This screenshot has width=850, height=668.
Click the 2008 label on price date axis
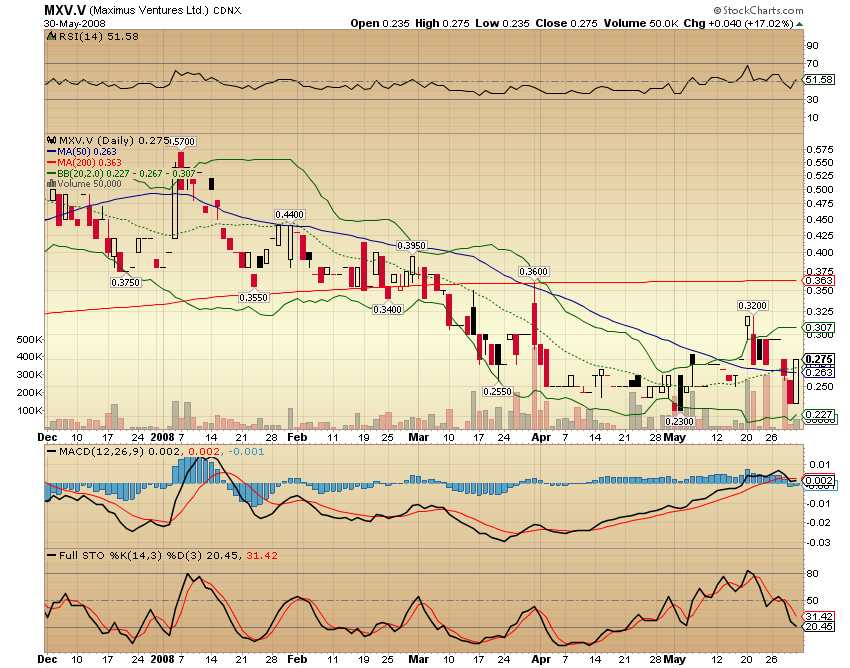pyautogui.click(x=163, y=438)
